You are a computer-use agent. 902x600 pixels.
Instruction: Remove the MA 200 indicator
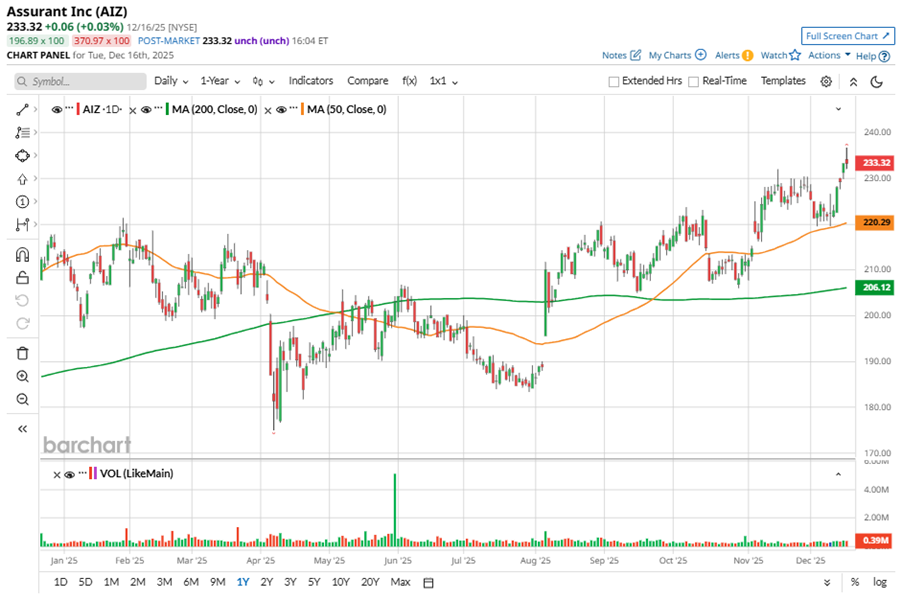tap(132, 110)
